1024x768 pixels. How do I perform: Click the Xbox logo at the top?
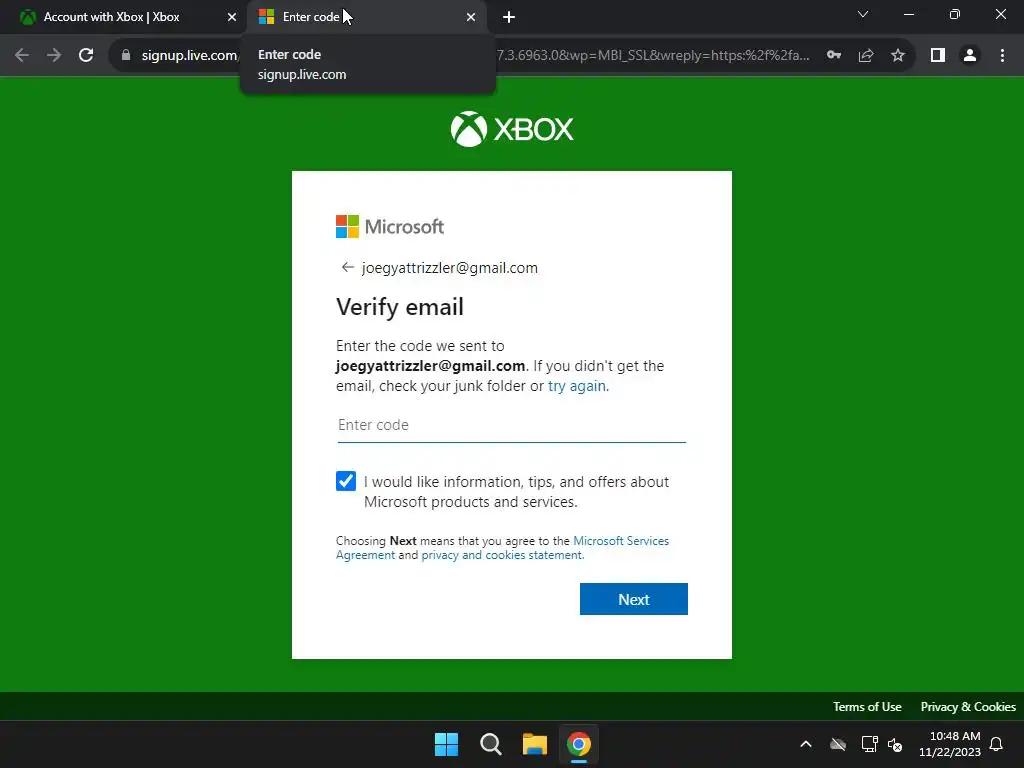(x=512, y=129)
